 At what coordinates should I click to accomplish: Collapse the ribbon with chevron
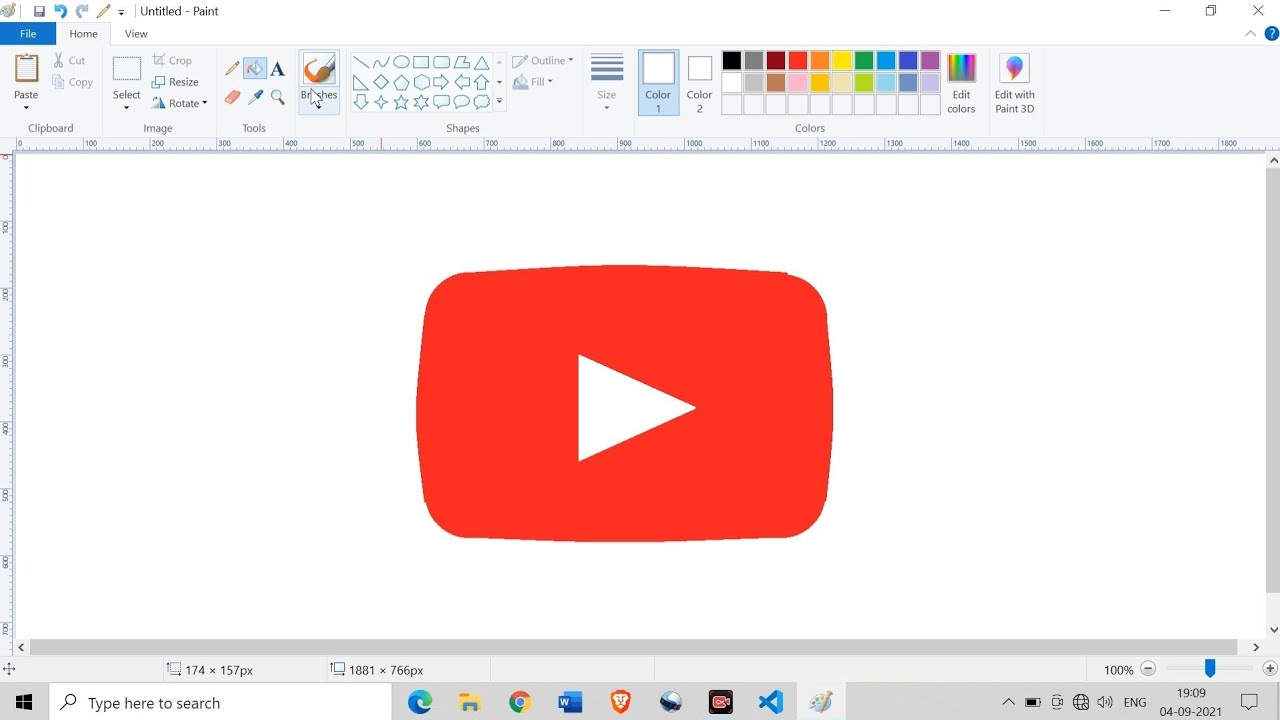[x=1250, y=34]
